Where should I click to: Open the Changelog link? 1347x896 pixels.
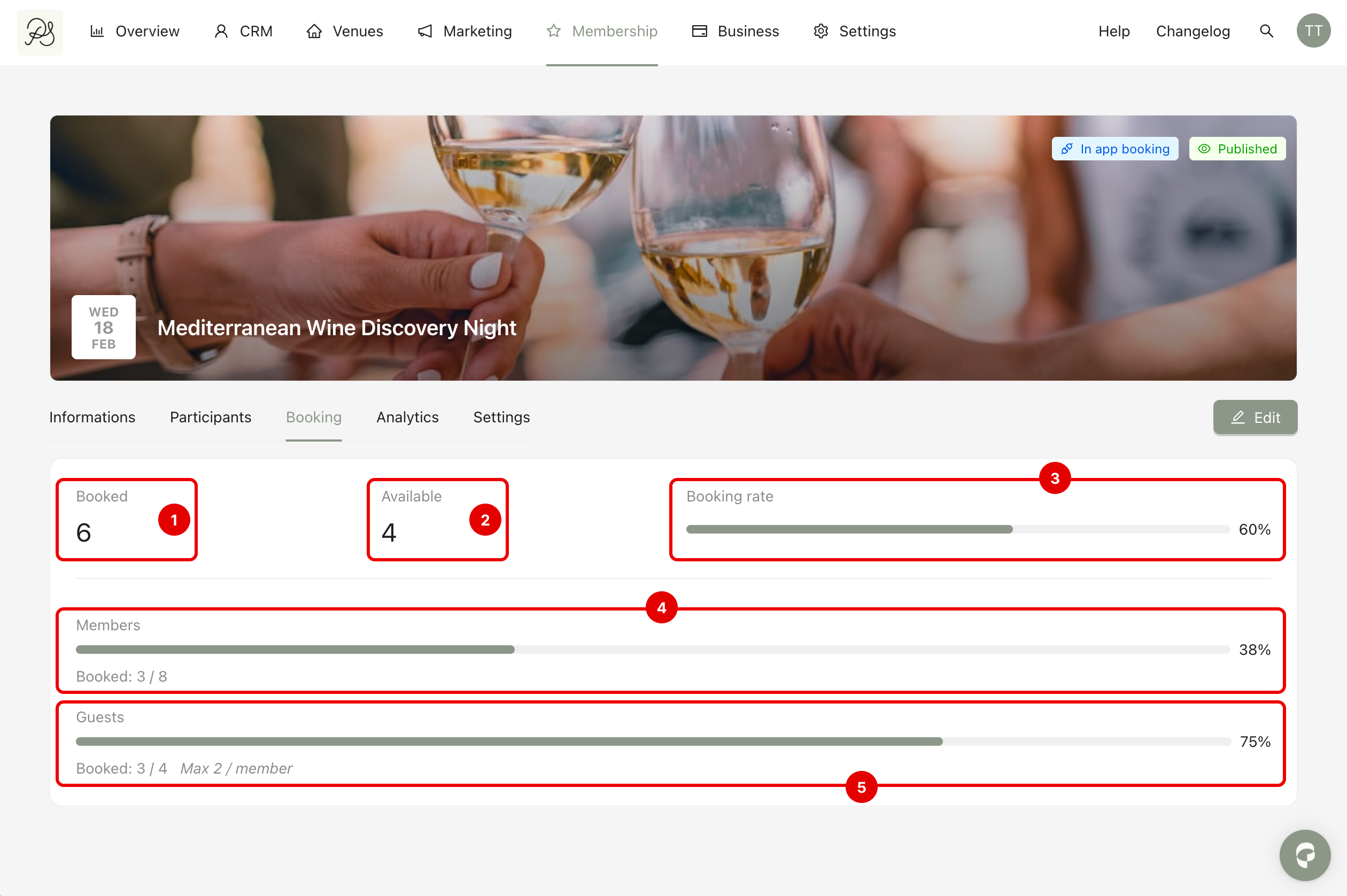pos(1193,32)
